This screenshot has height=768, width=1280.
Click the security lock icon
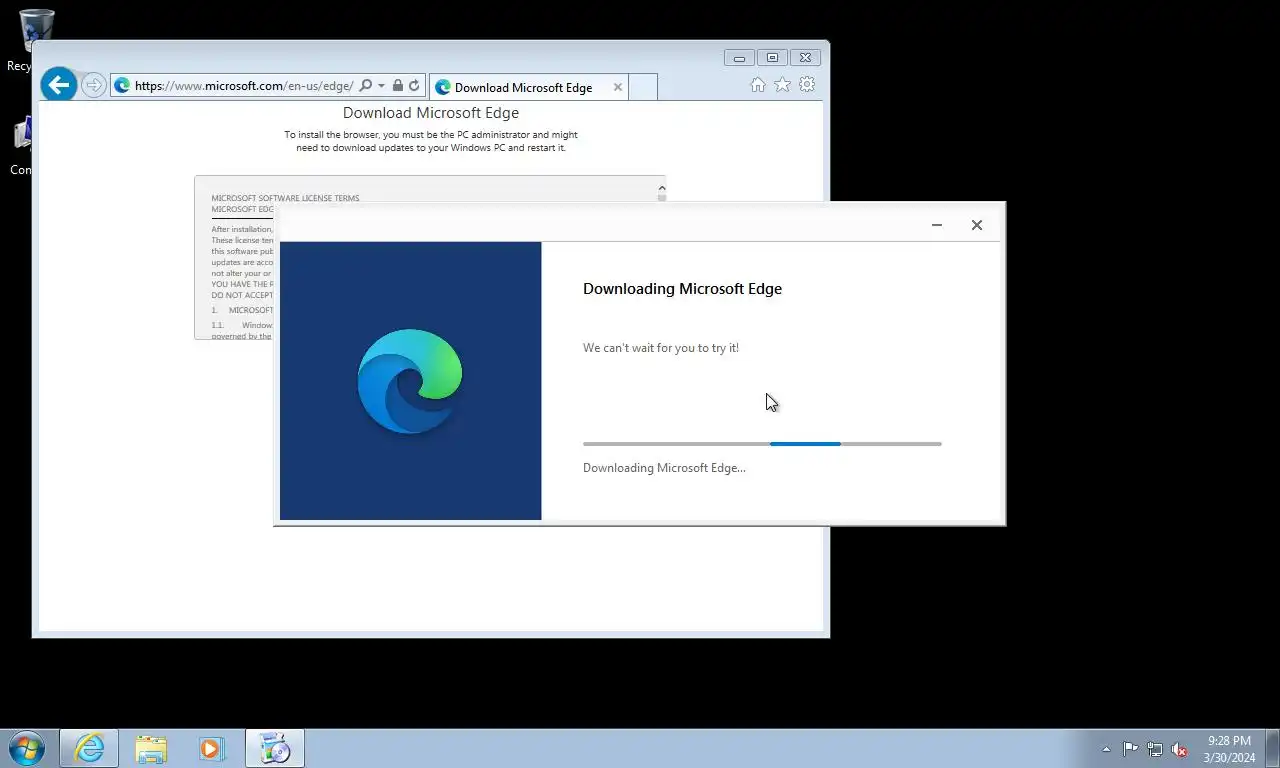coord(398,86)
